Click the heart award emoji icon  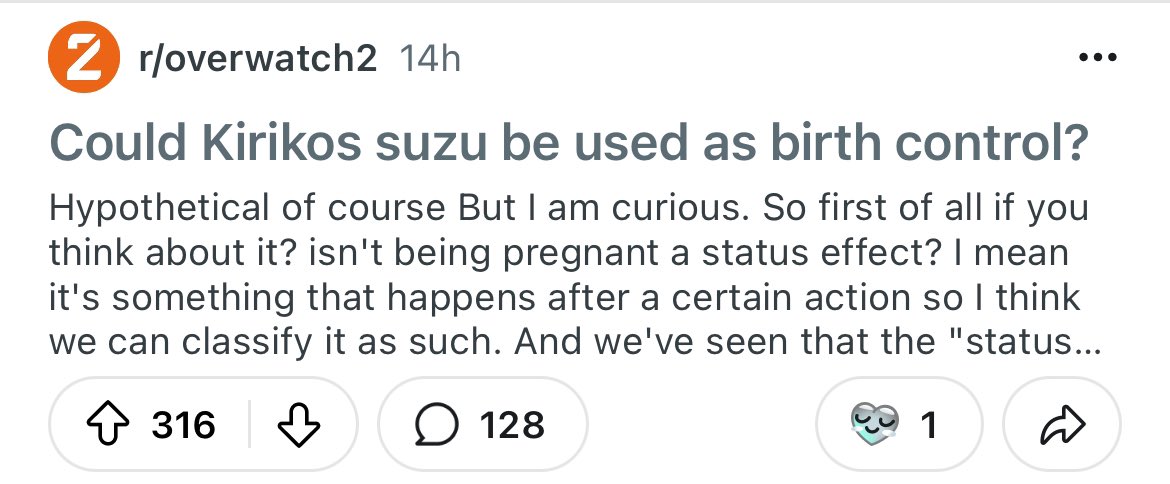(870, 425)
